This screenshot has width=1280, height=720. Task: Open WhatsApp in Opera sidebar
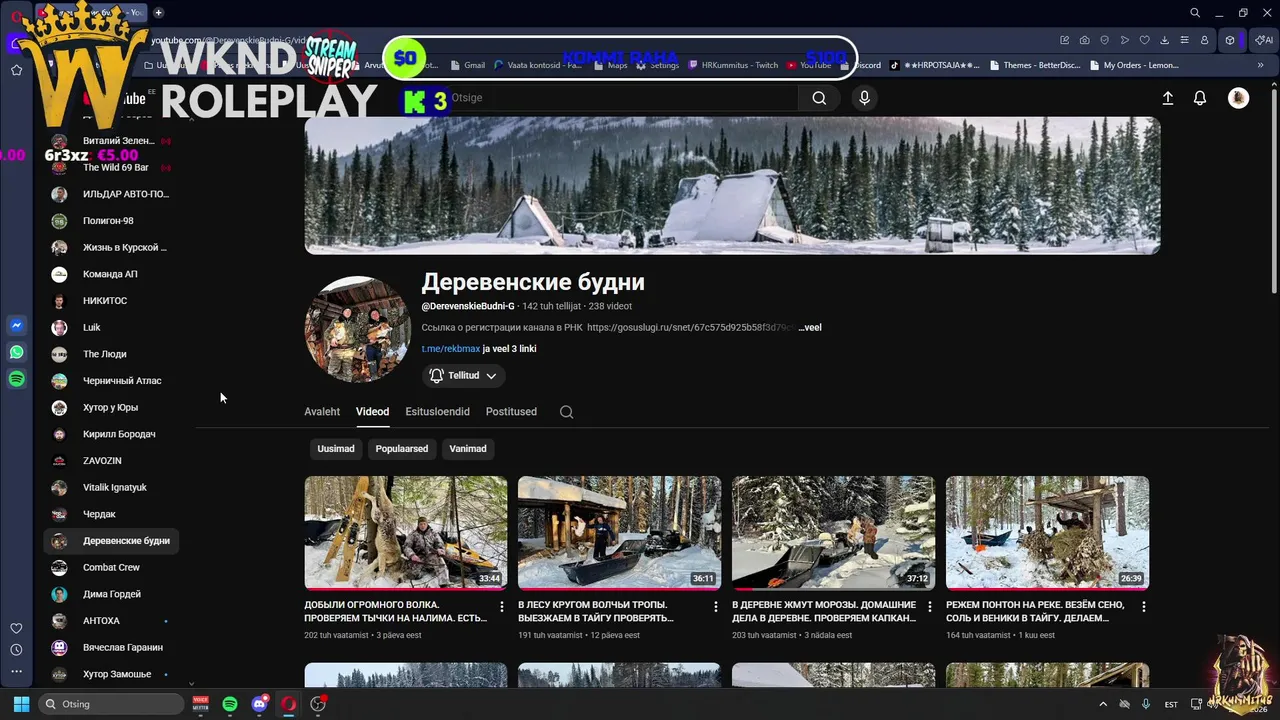pyautogui.click(x=16, y=352)
